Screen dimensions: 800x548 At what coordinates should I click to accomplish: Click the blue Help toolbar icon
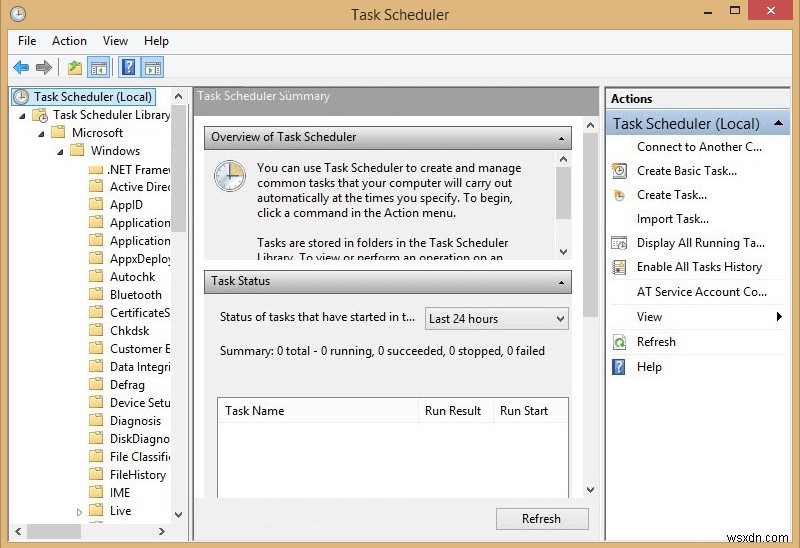(129, 67)
